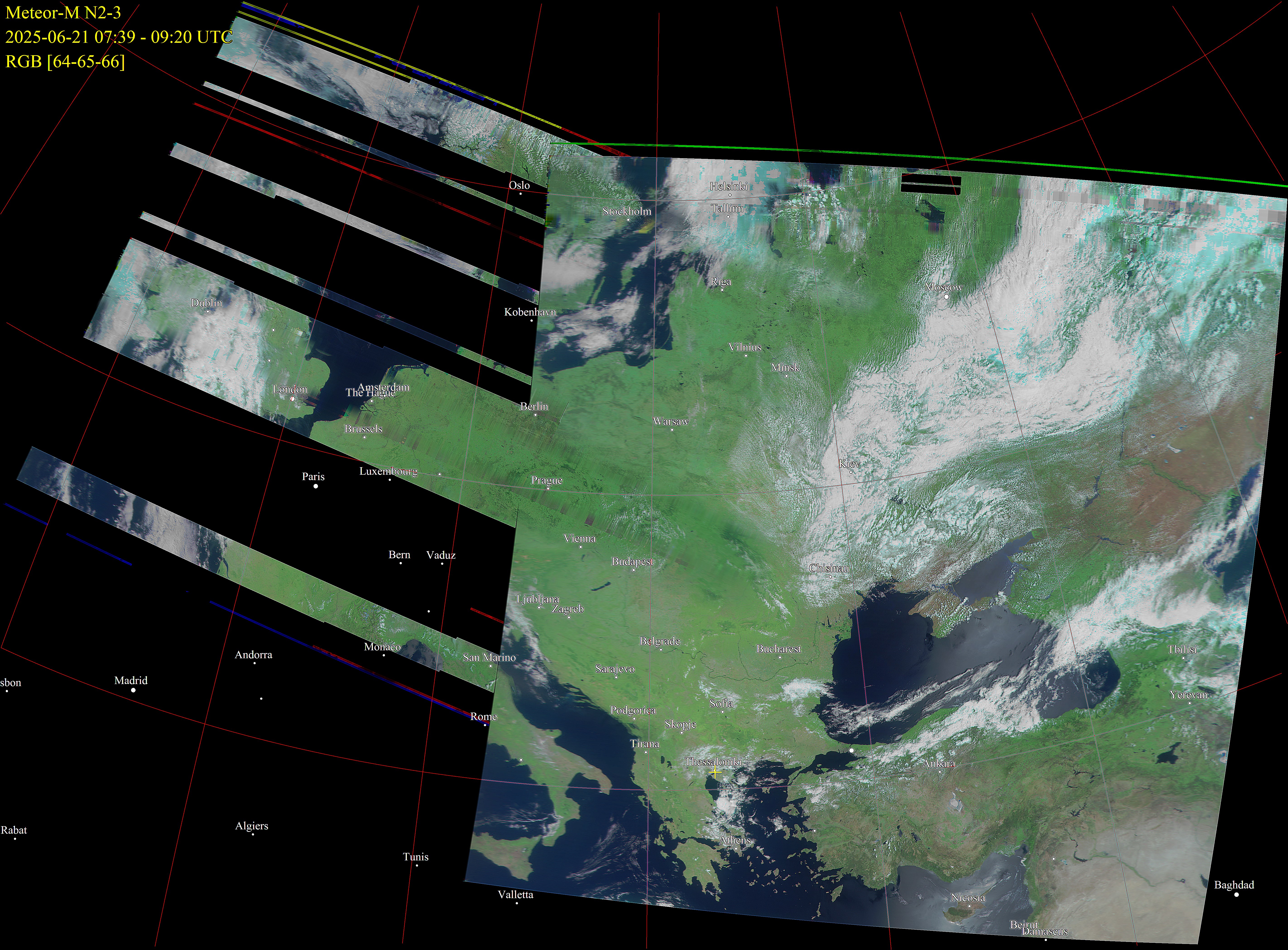Click the Rabat city label
The image size is (1288, 950).
(14, 830)
